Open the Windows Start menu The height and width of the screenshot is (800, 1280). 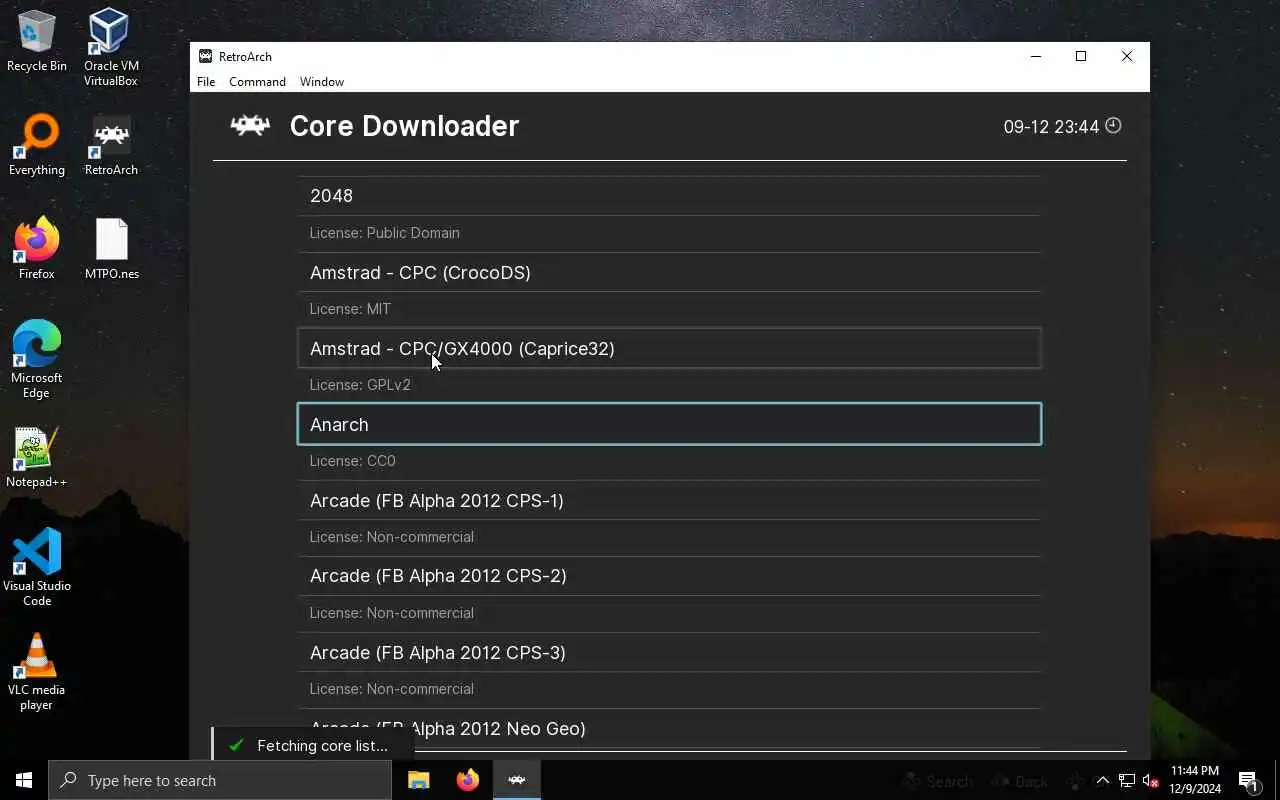click(24, 780)
